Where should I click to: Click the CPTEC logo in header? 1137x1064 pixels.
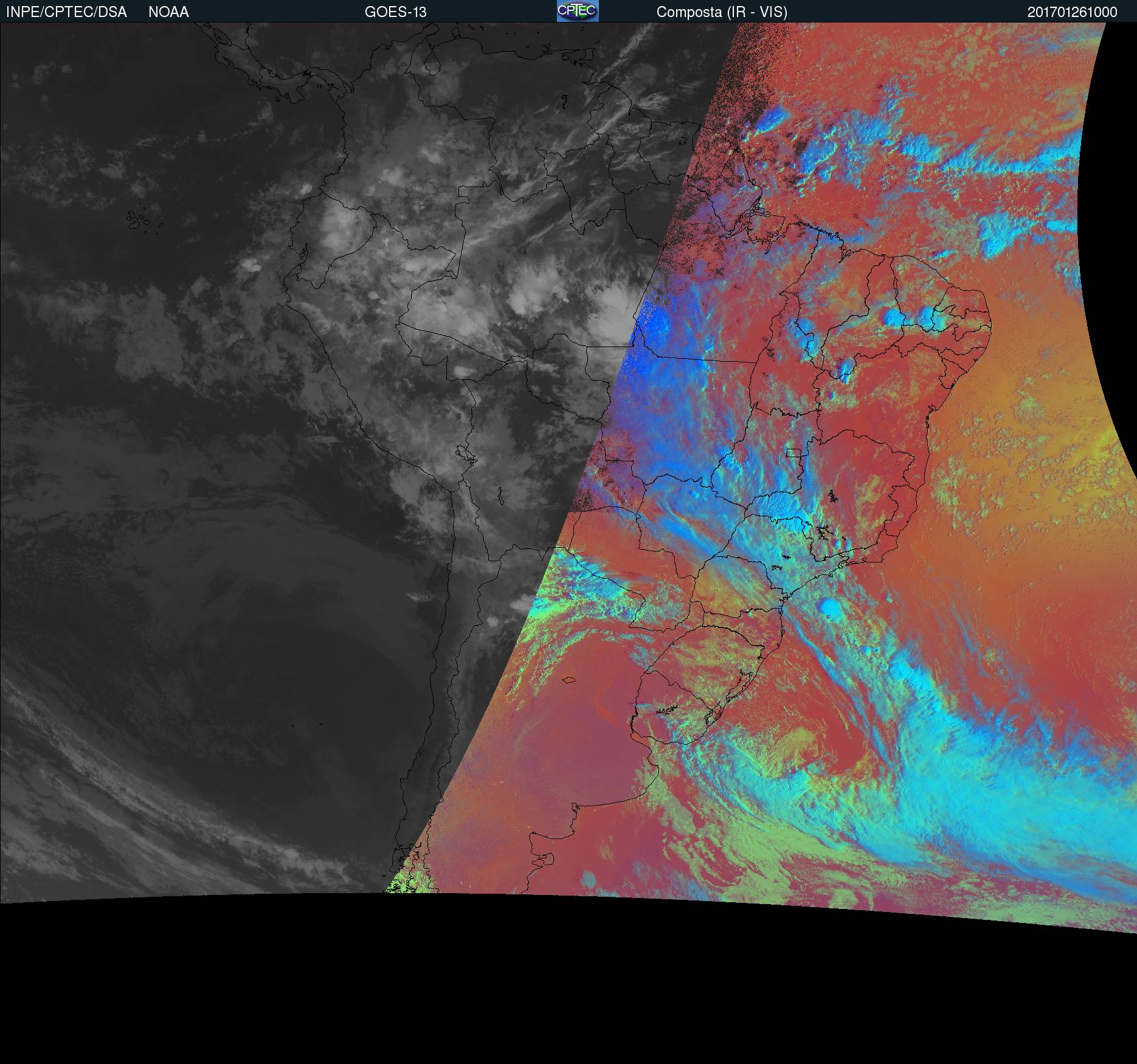(578, 11)
